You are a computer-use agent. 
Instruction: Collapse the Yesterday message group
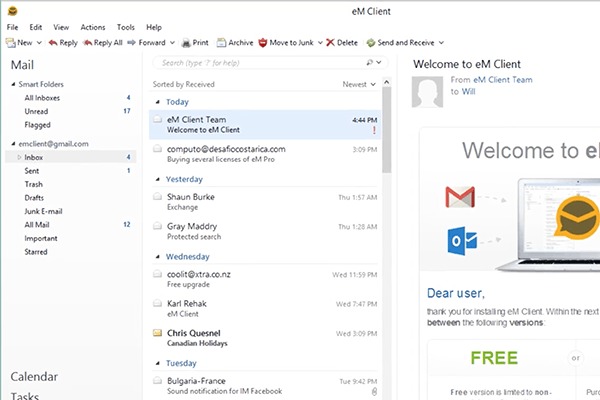[157, 179]
